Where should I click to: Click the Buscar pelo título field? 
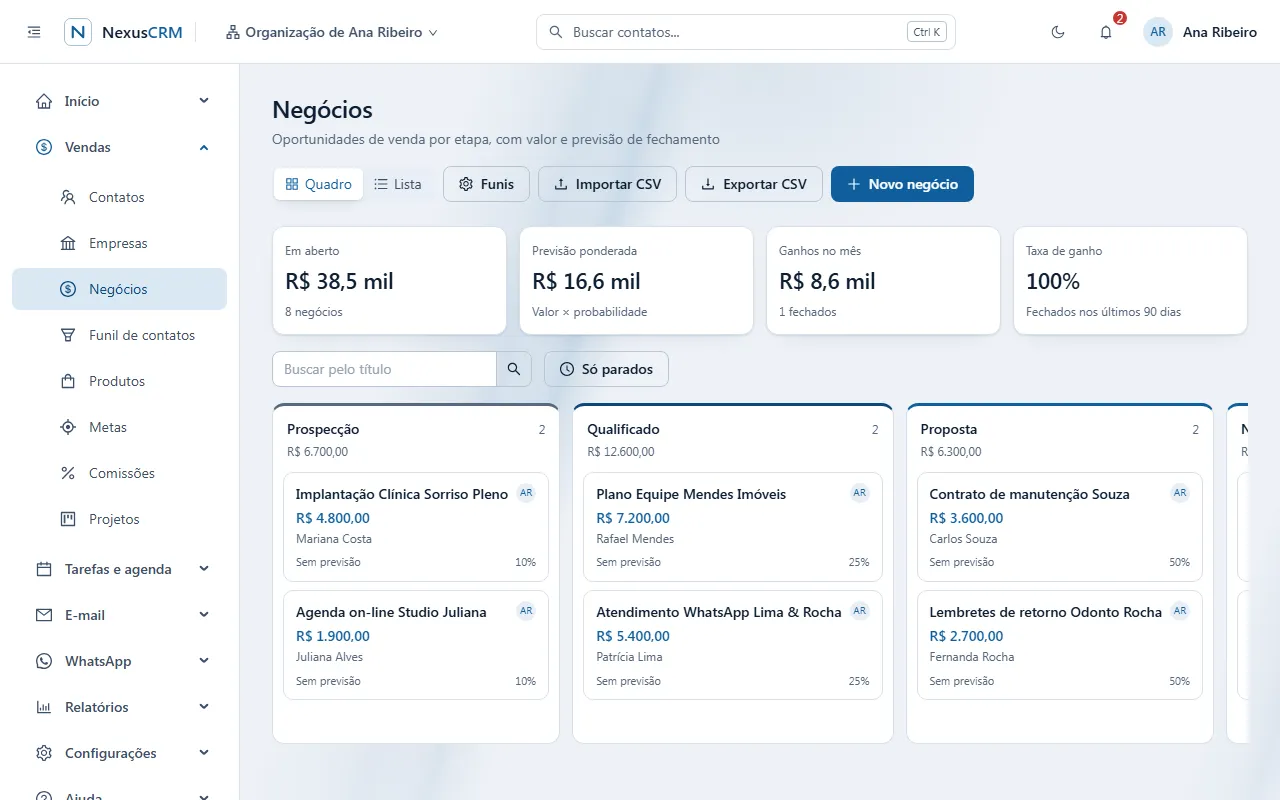coord(384,369)
